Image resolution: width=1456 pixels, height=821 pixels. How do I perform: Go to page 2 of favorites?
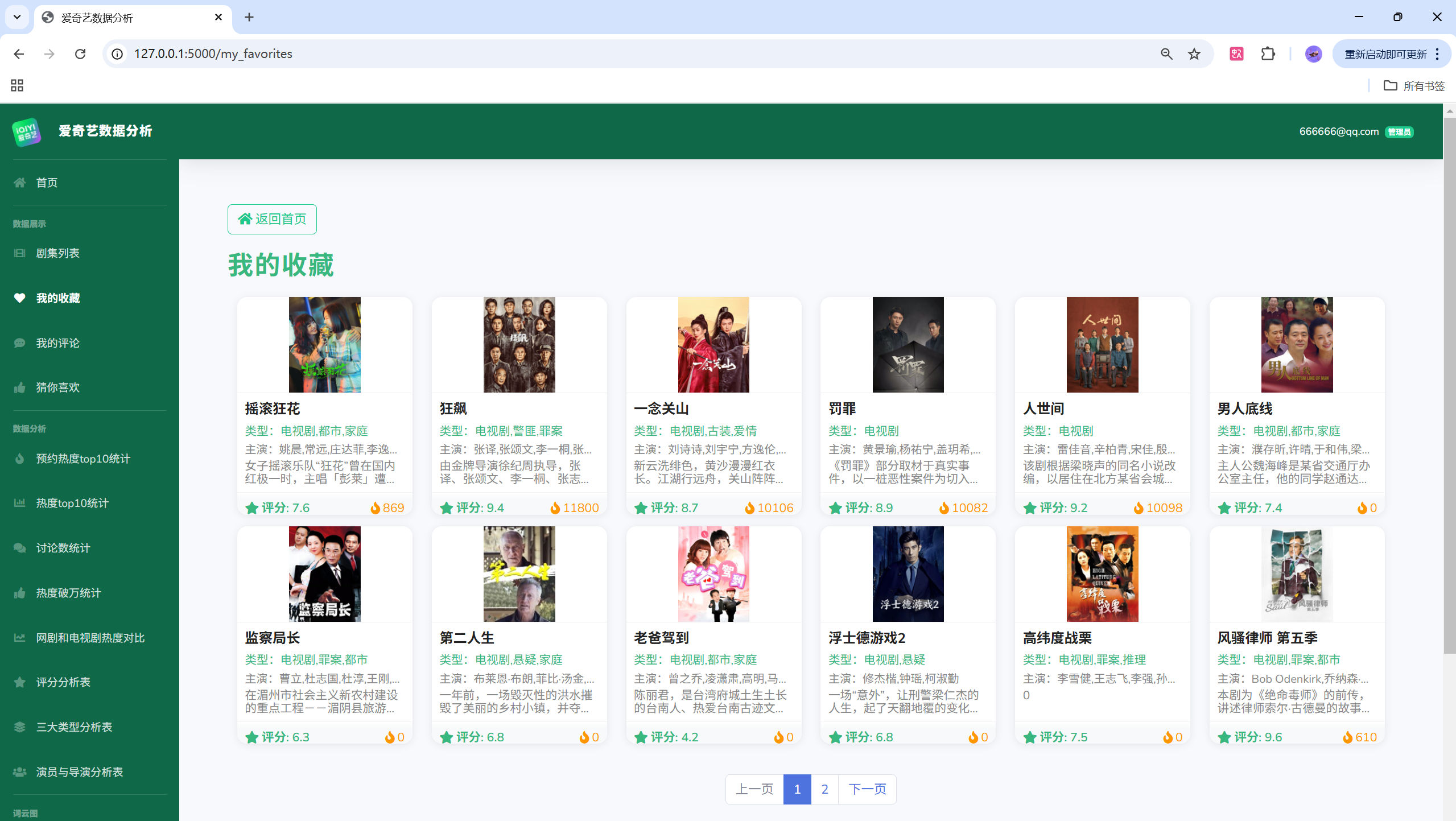[824, 789]
